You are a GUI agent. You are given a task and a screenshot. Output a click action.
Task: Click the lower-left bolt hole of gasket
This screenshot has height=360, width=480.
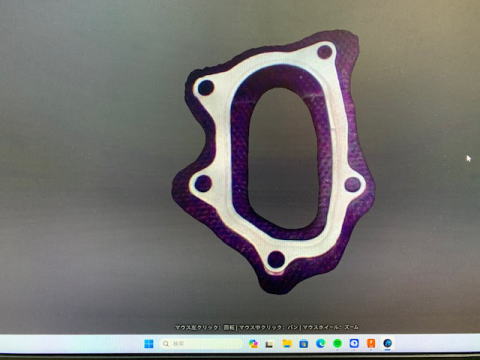pyautogui.click(x=203, y=183)
